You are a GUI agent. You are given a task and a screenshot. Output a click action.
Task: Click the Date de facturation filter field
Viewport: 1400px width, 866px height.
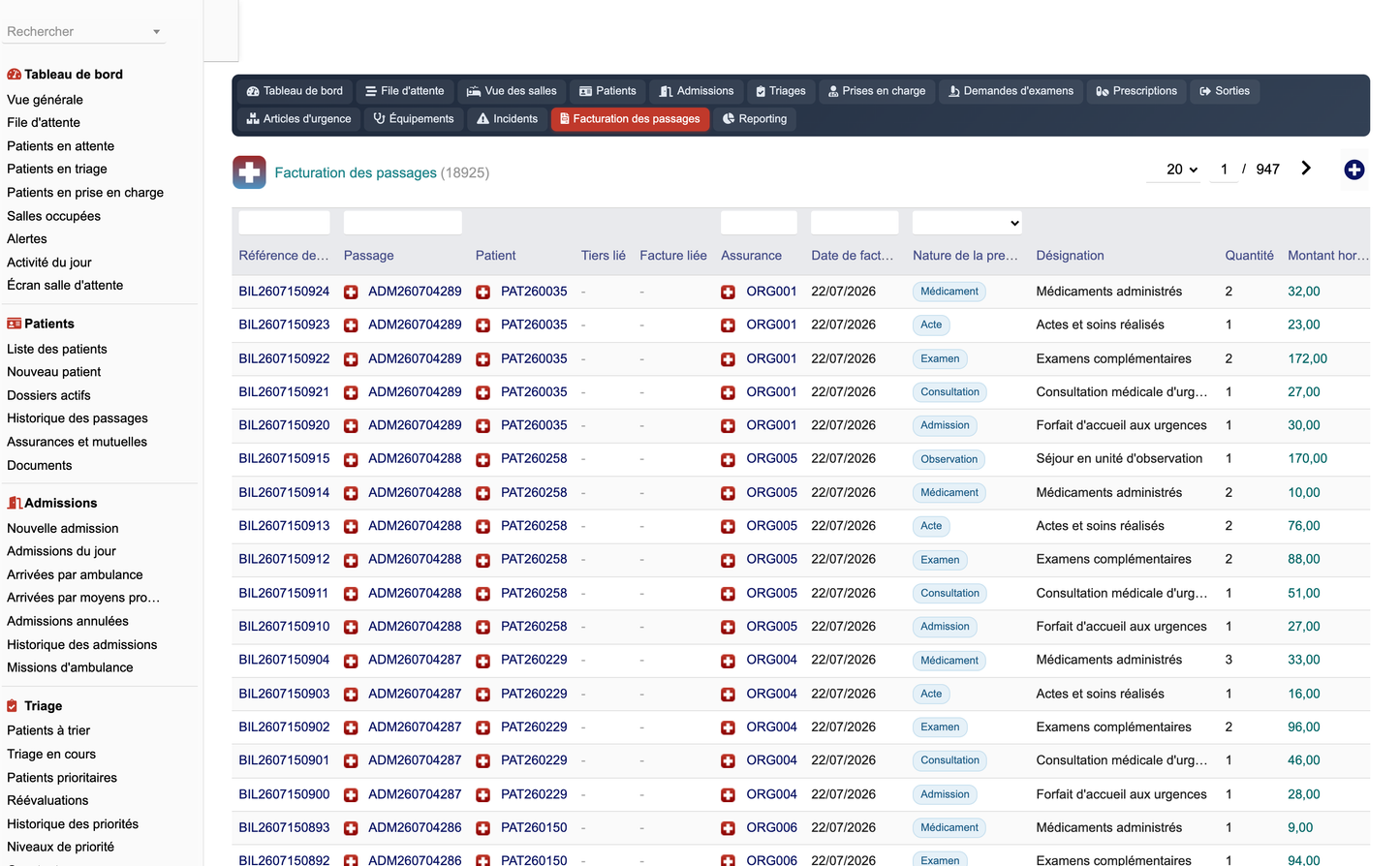855,223
